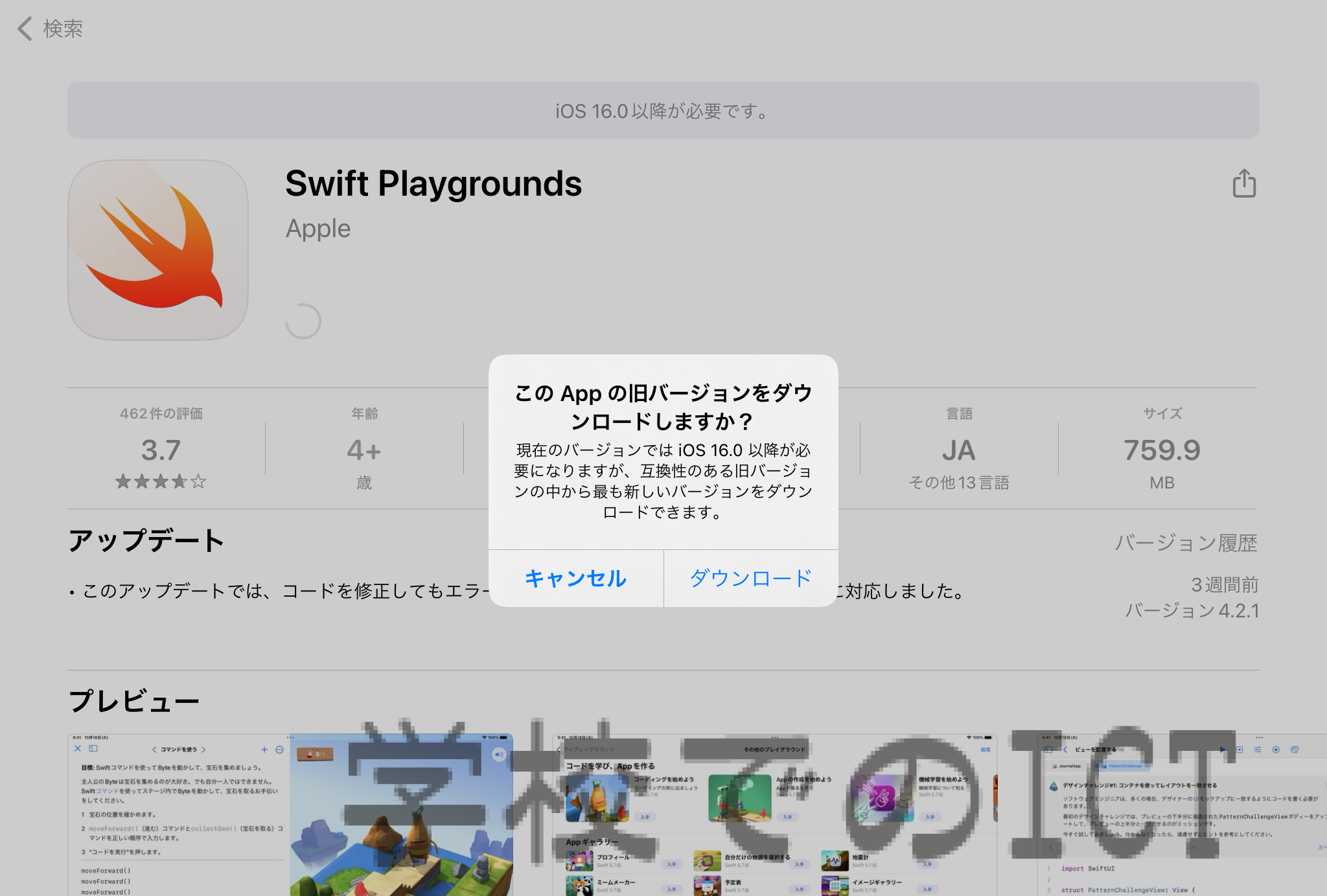1327x896 pixels.
Task: Tap the ダウンロード button in dialog
Action: coord(751,578)
